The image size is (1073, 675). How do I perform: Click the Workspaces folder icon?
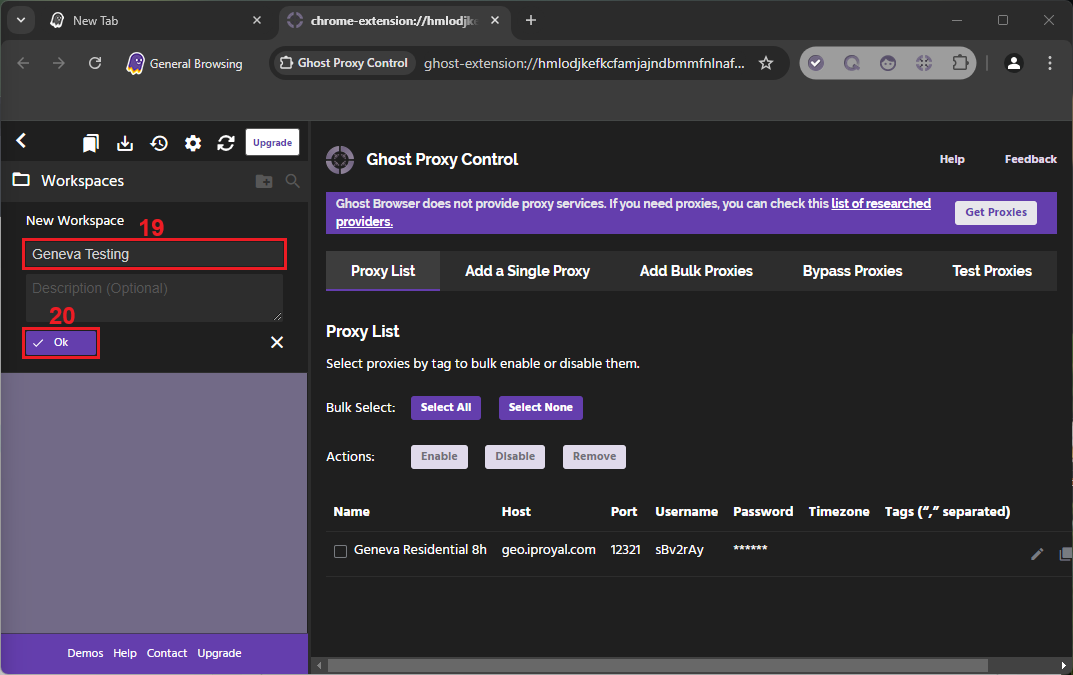pos(21,180)
